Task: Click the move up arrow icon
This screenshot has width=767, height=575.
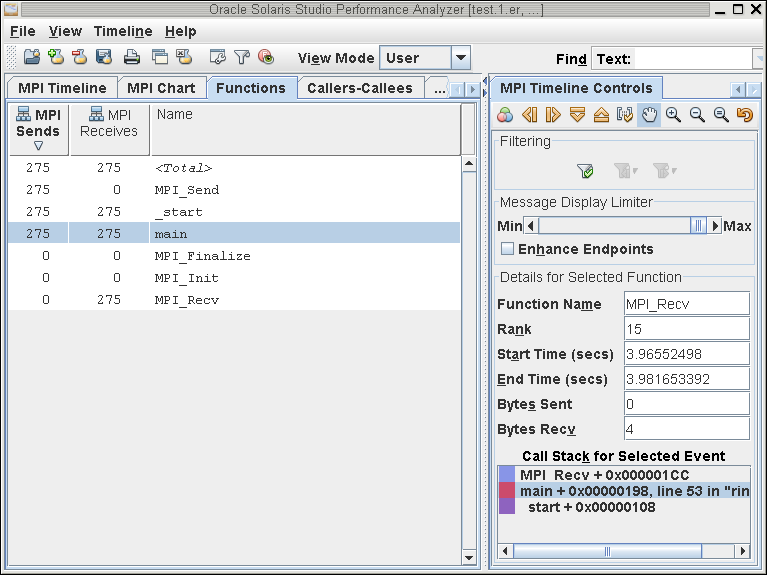Action: tap(601, 115)
